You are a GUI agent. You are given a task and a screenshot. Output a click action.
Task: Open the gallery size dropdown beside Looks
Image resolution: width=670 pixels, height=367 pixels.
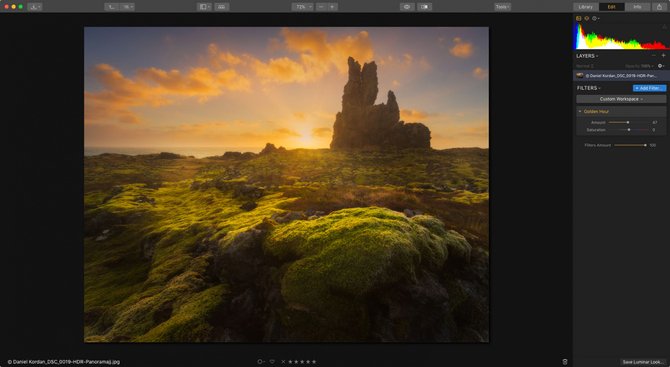pyautogui.click(x=127, y=7)
